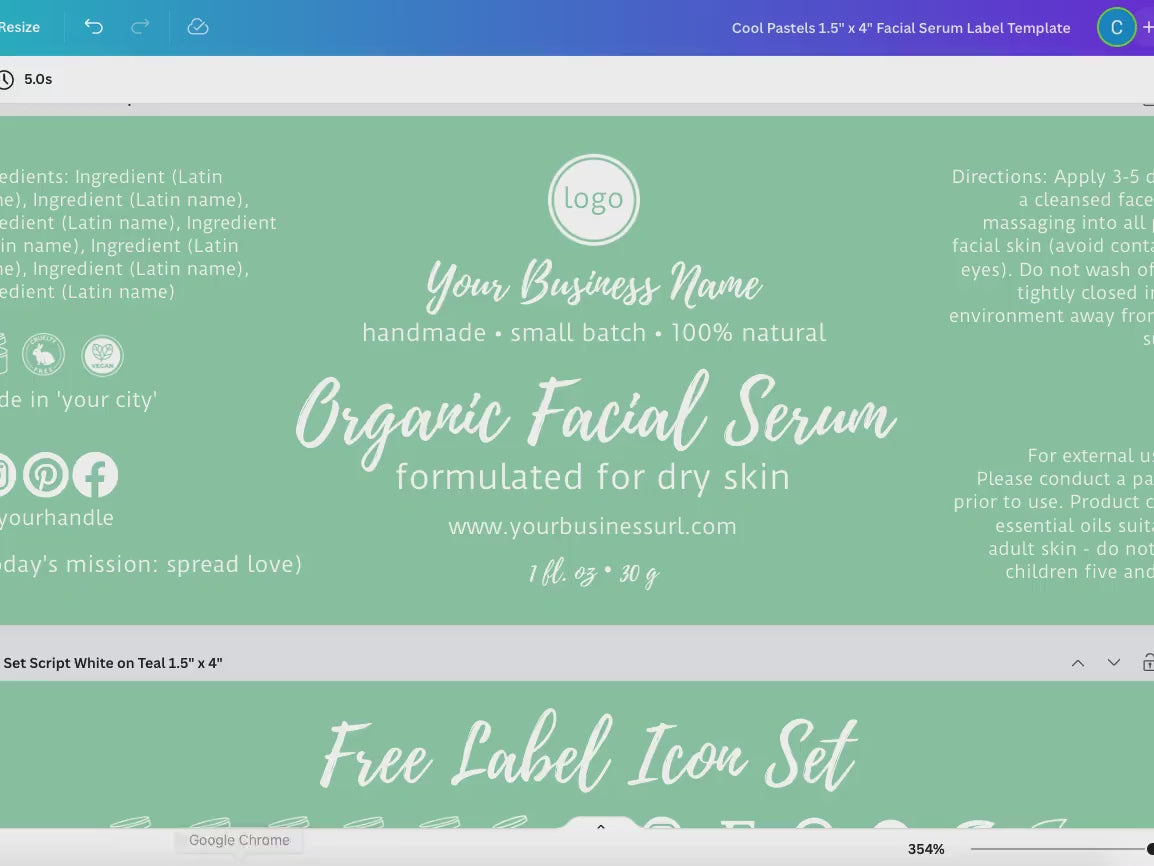
Task: Select the 'yourhandle' text
Action: 57,518
